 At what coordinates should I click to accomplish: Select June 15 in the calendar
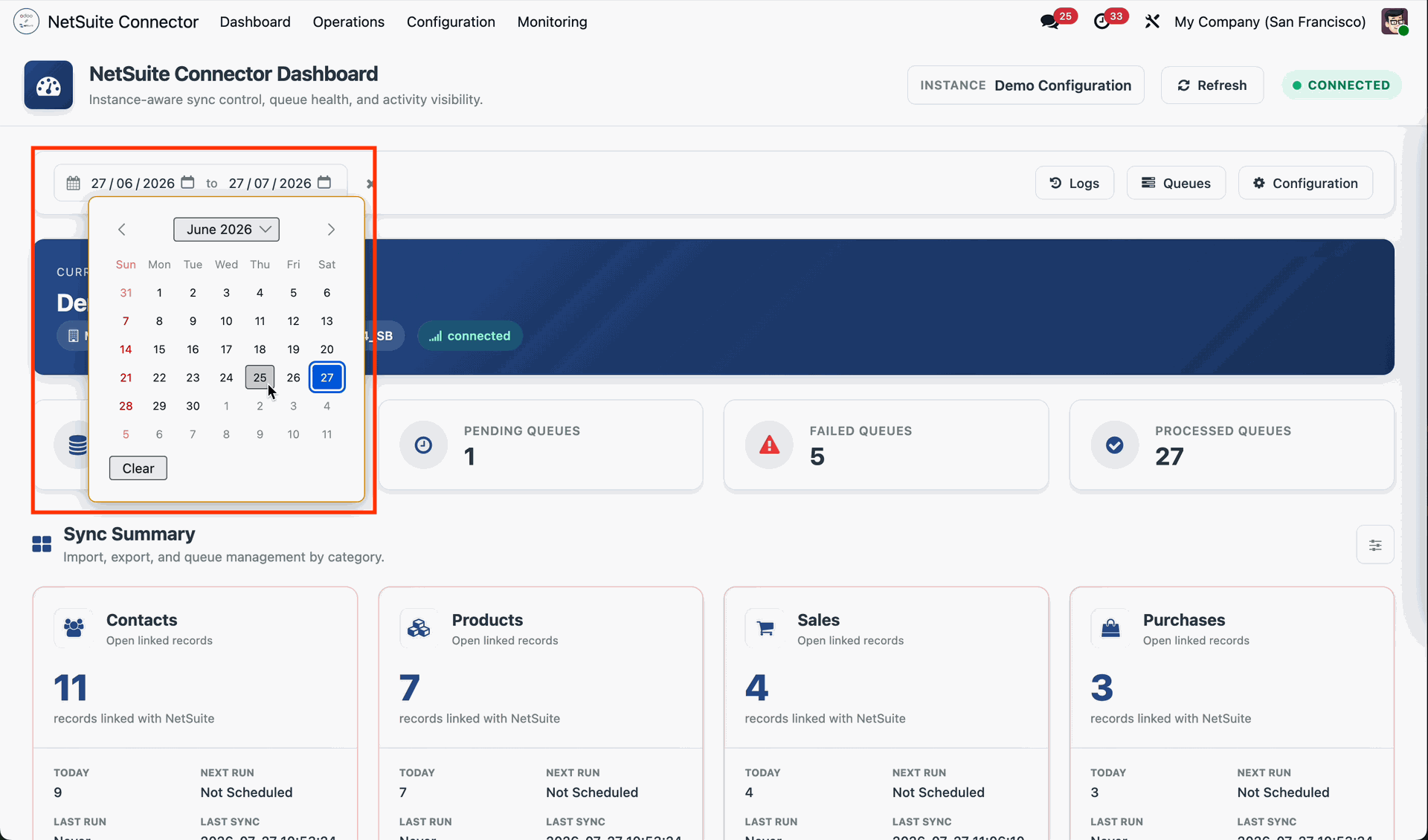coord(159,349)
